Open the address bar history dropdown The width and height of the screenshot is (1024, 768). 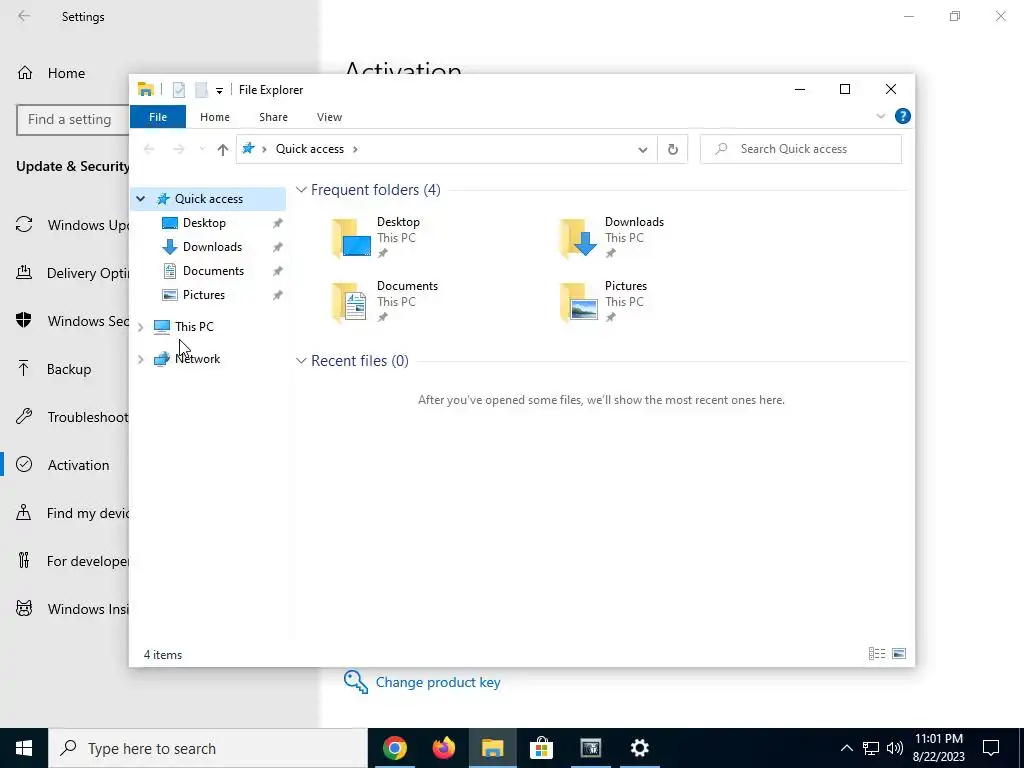pyautogui.click(x=643, y=150)
